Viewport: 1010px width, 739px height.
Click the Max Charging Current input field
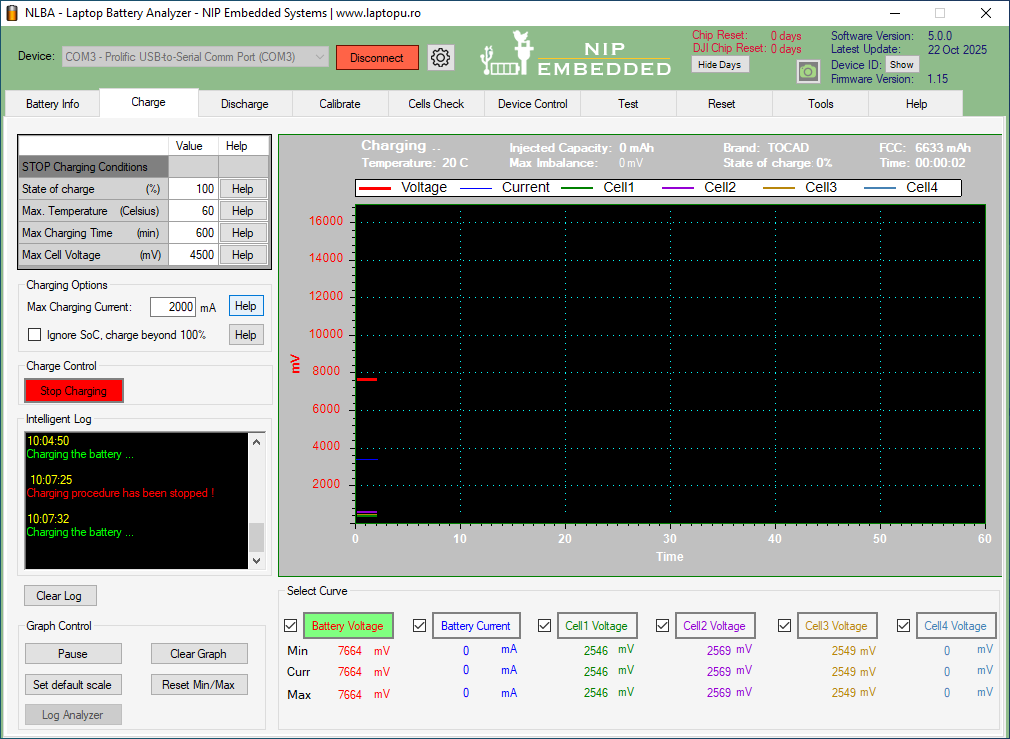pyautogui.click(x=172, y=307)
